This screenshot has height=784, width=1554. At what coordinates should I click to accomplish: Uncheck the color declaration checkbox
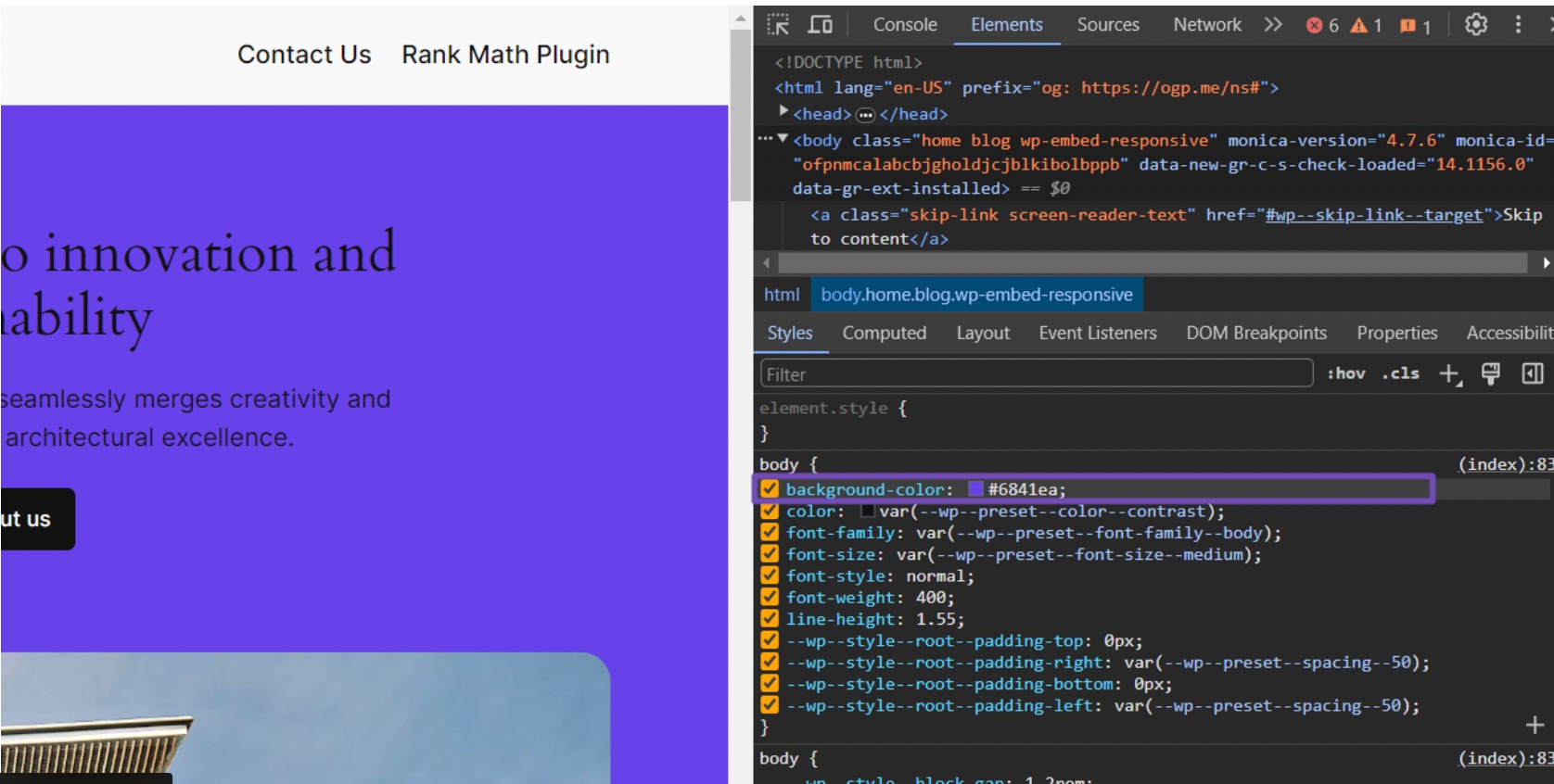(x=770, y=511)
